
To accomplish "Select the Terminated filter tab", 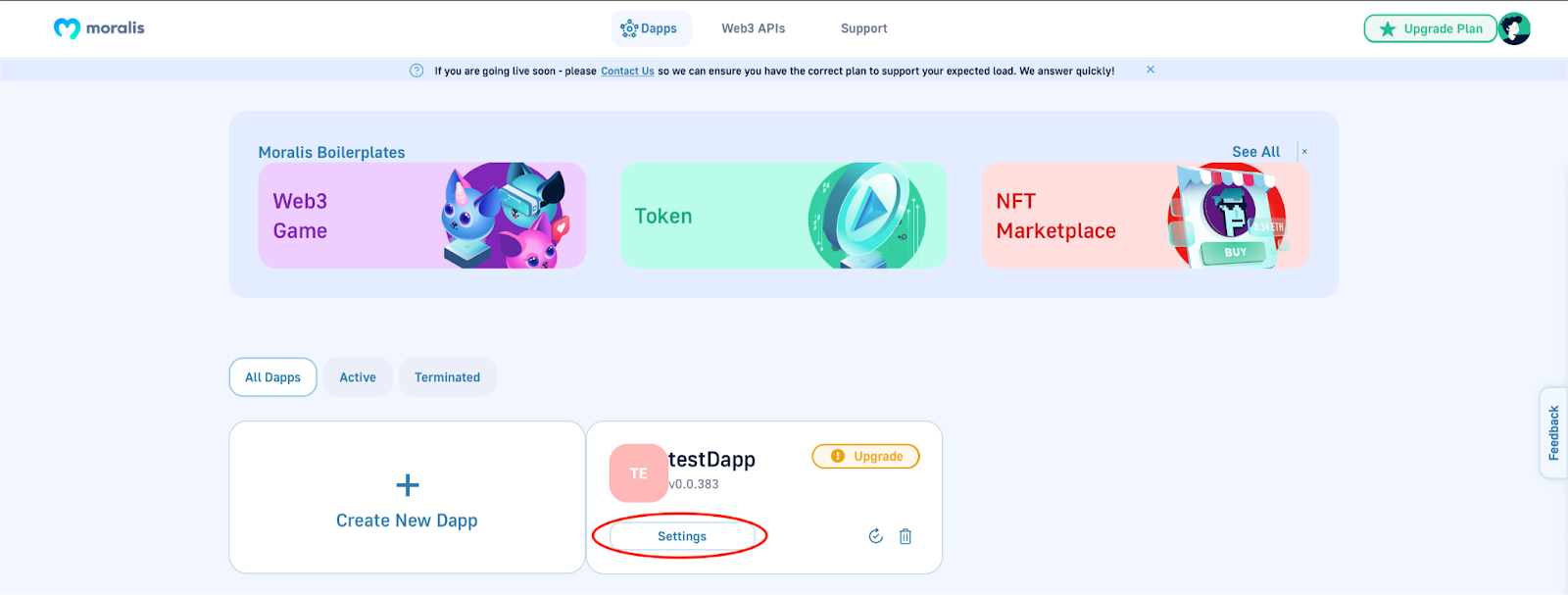I will click(447, 377).
